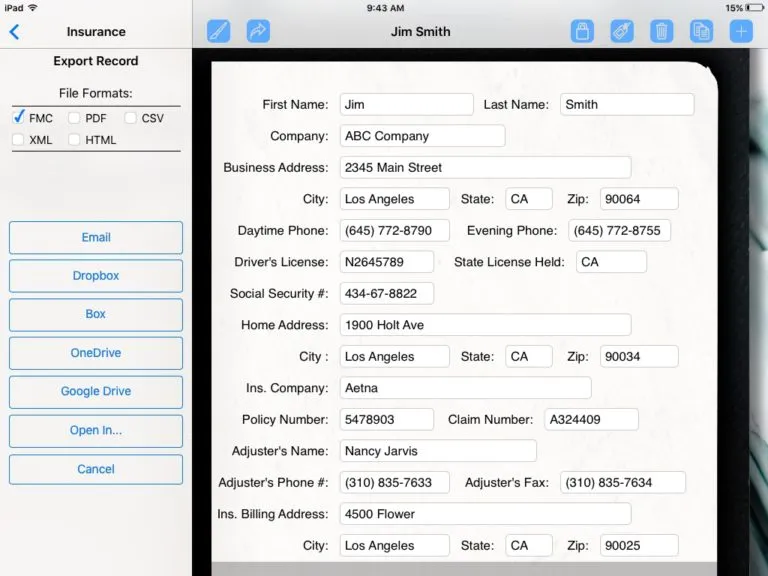Image resolution: width=768 pixels, height=576 pixels.
Task: Edit the First Name field
Action: tap(407, 104)
